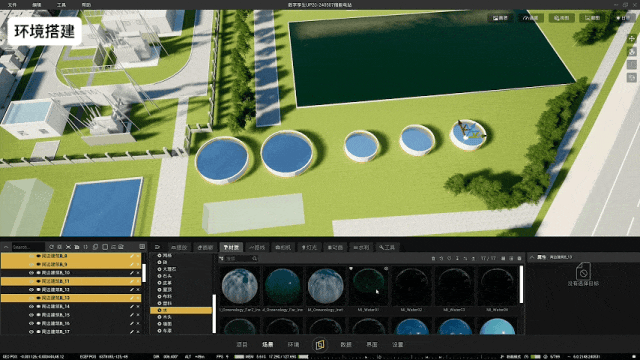The width and height of the screenshot is (640, 360).
Task: Collapse the scene tree panel with chevron
Action: click(6, 247)
